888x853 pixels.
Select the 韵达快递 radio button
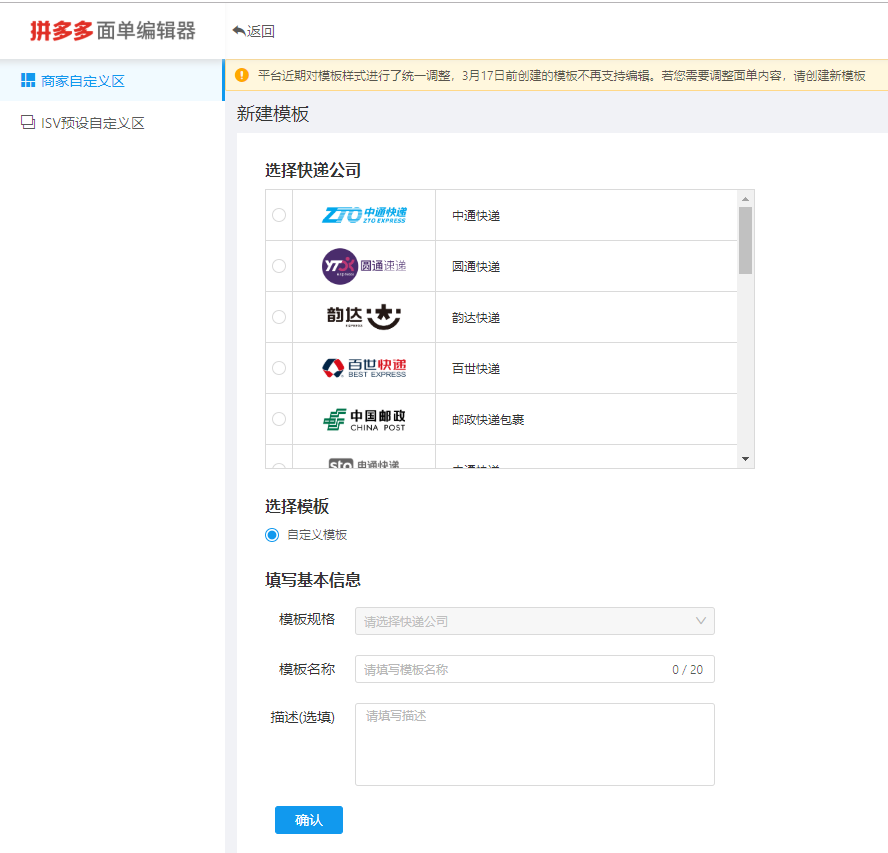tap(279, 317)
